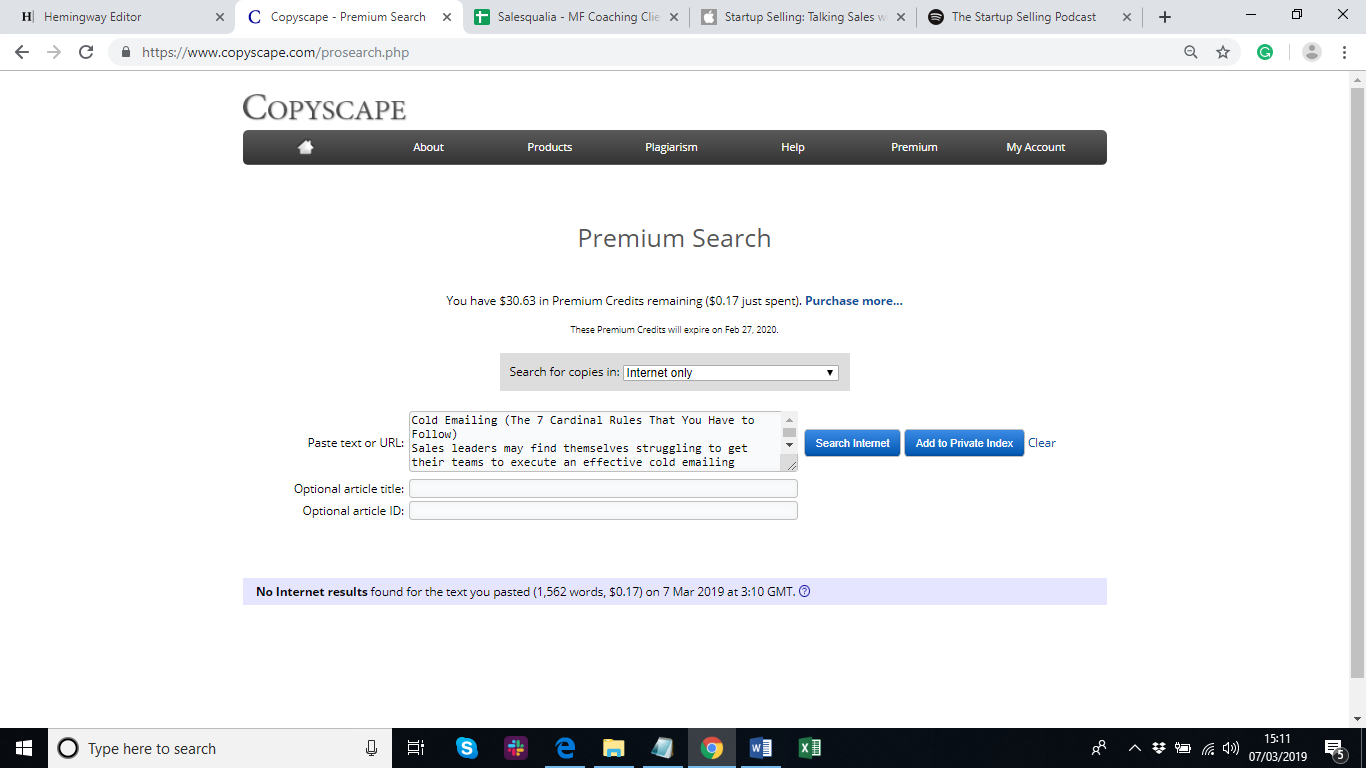Image resolution: width=1366 pixels, height=768 pixels.
Task: Open Microsoft Edge from the taskbar
Action: point(565,748)
